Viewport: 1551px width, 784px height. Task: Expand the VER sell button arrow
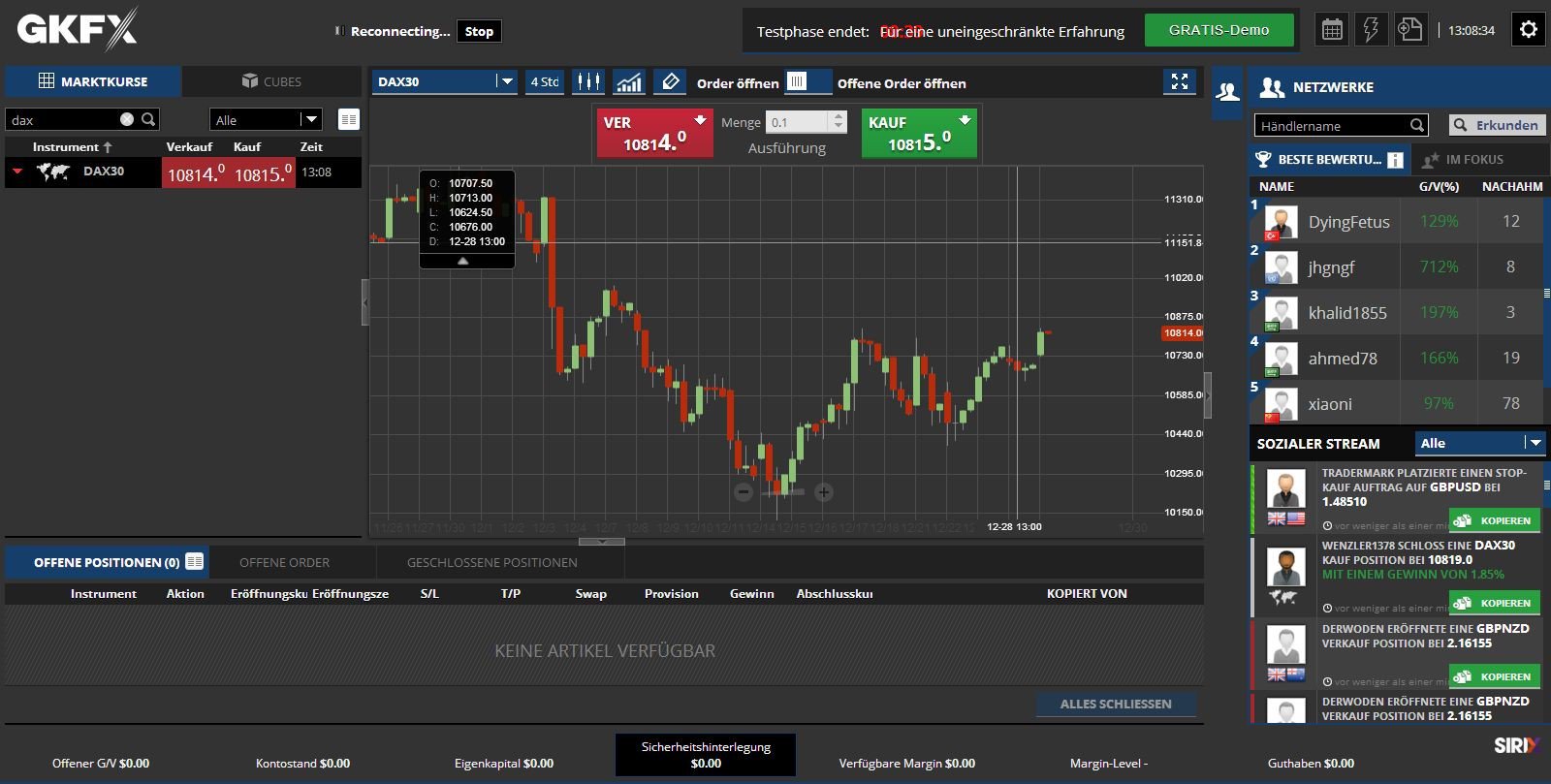(x=700, y=120)
